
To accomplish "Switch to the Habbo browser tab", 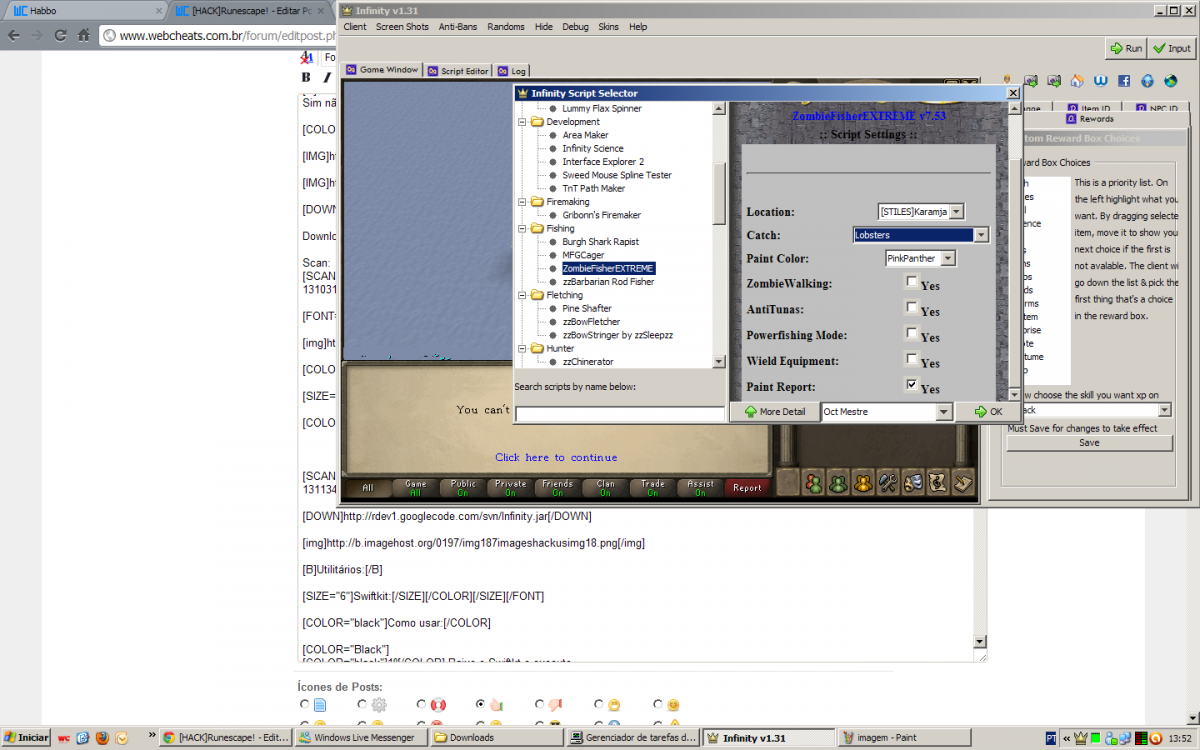I will point(82,10).
